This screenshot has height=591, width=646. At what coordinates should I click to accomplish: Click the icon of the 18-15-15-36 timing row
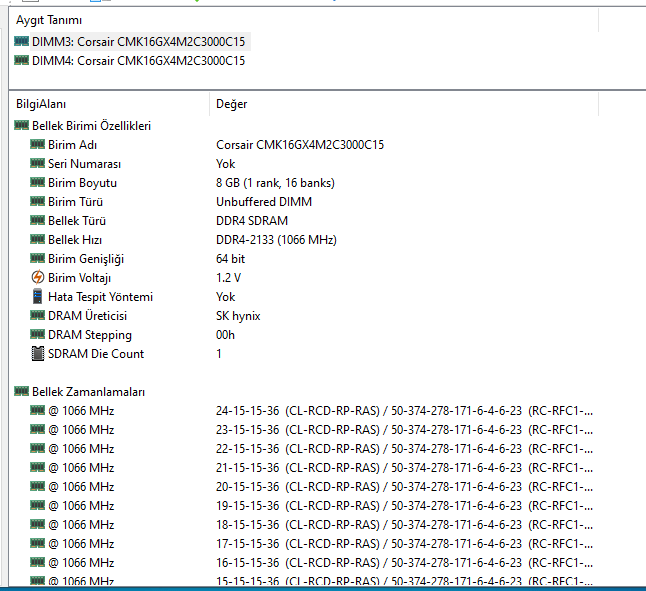tap(37, 524)
